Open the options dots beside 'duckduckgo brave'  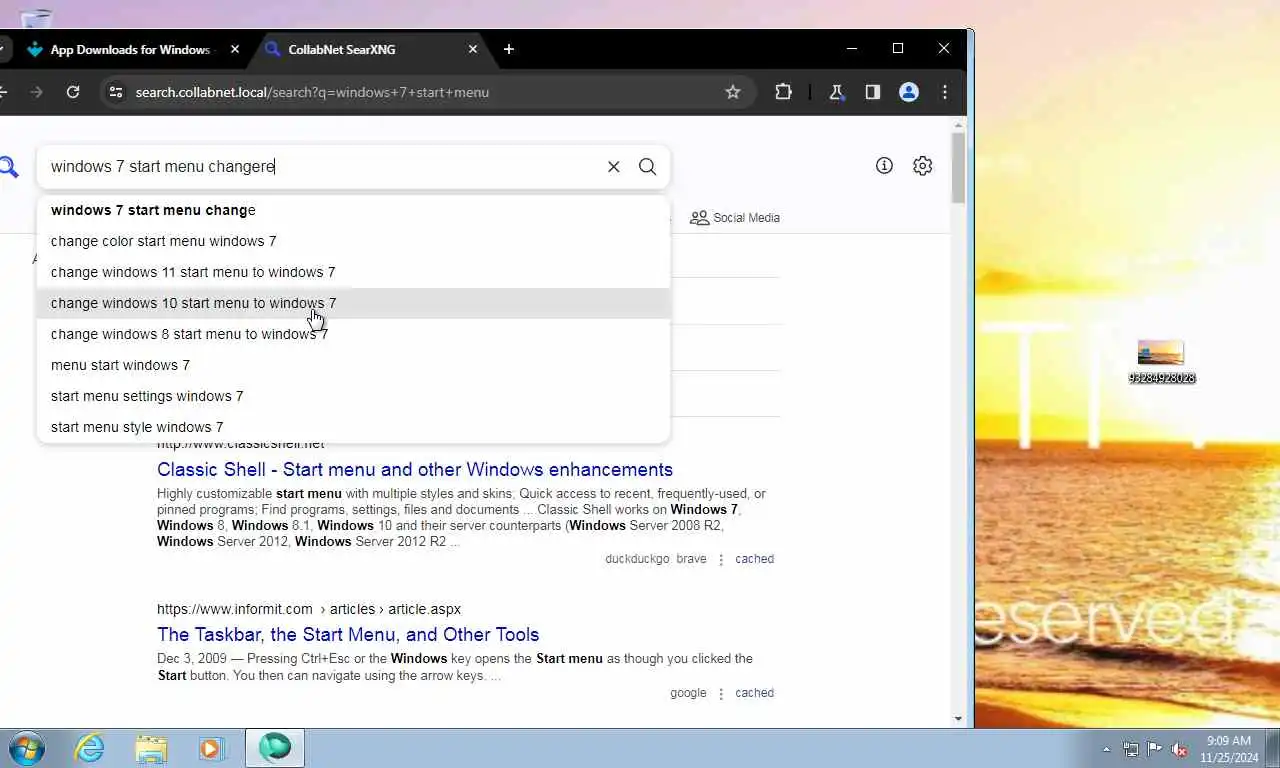(x=721, y=560)
